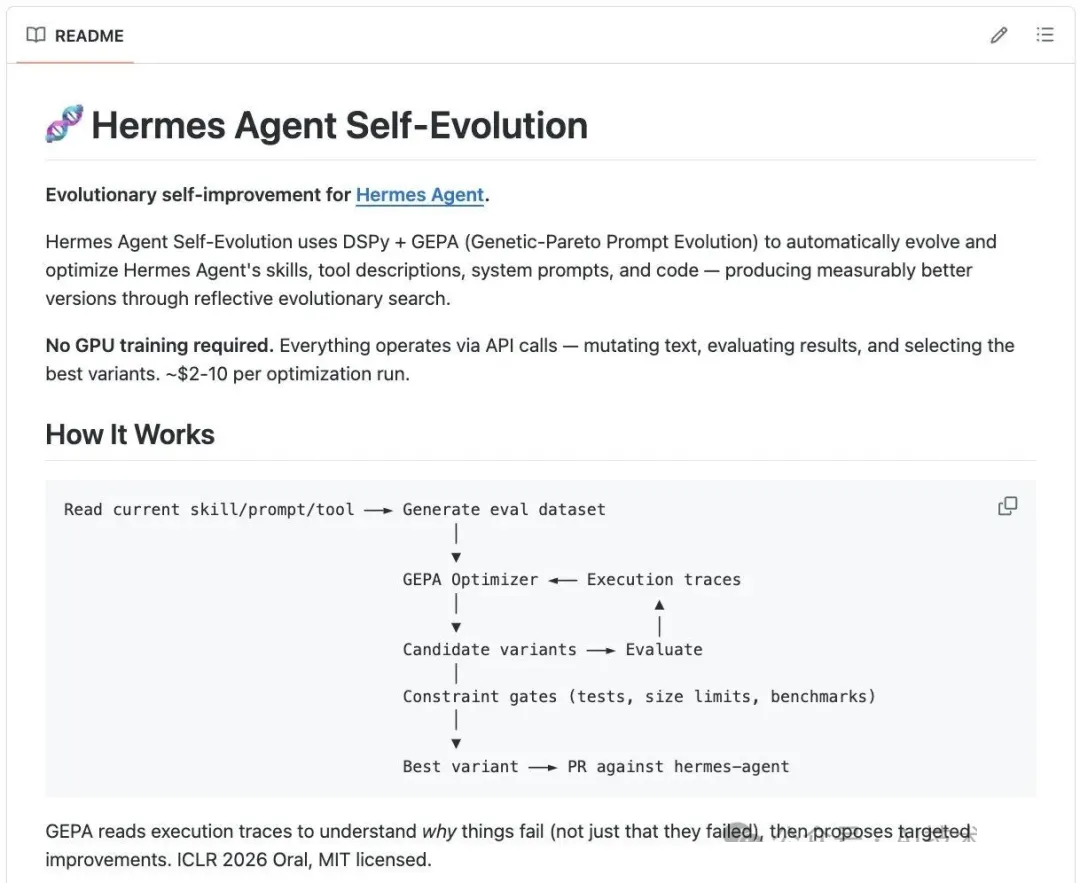Click the How It Works heading
Screen dimensions: 1080x883
(x=130, y=435)
